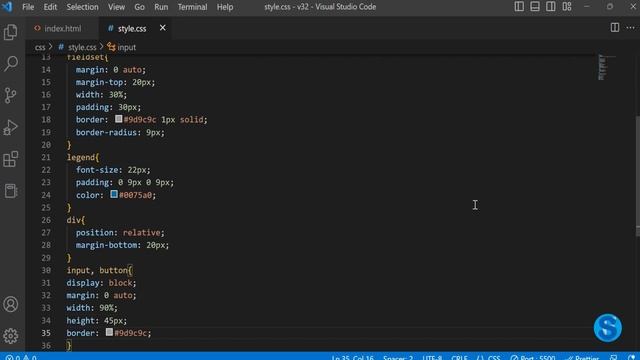Click the input symbol breadcrumb

point(121,47)
